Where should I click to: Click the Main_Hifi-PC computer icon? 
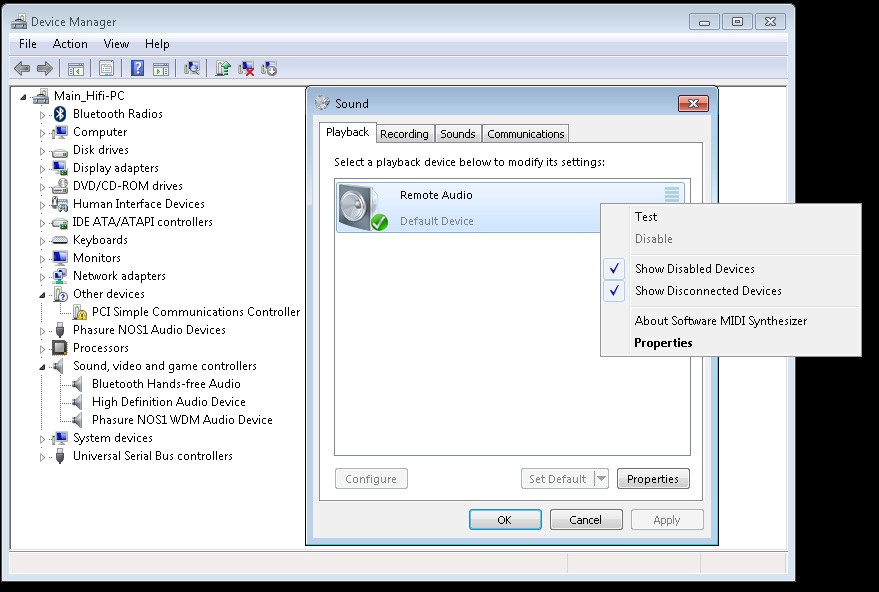coord(41,96)
